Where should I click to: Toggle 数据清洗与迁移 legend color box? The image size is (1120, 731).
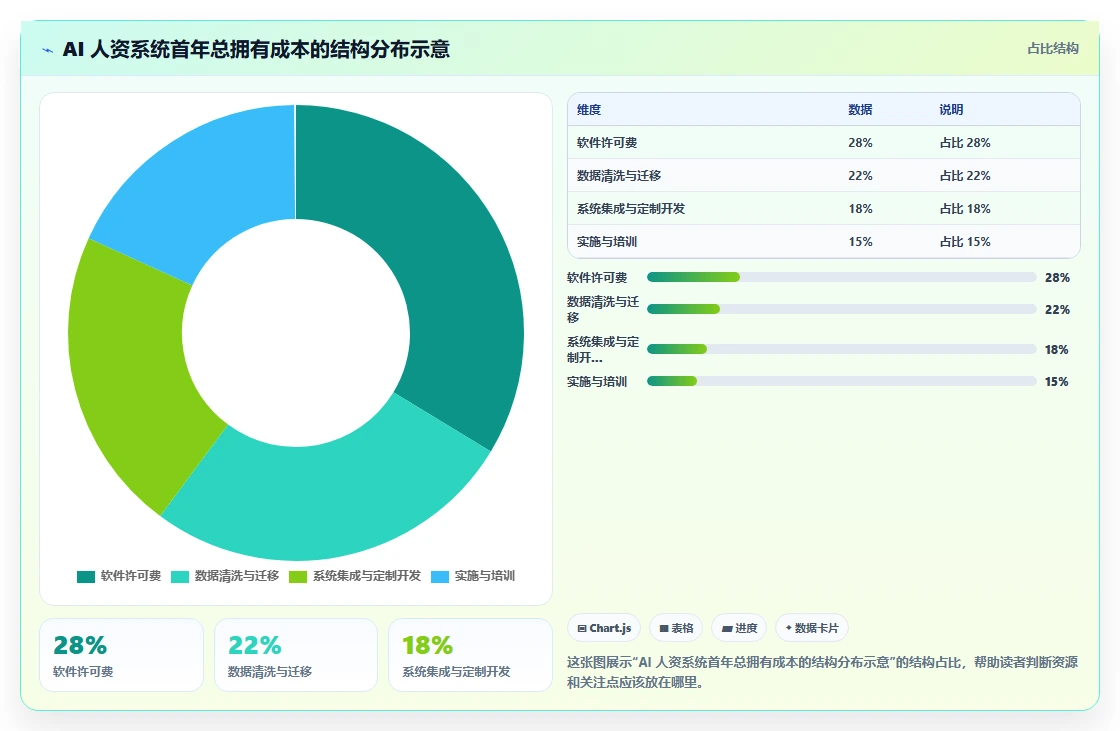coord(180,577)
